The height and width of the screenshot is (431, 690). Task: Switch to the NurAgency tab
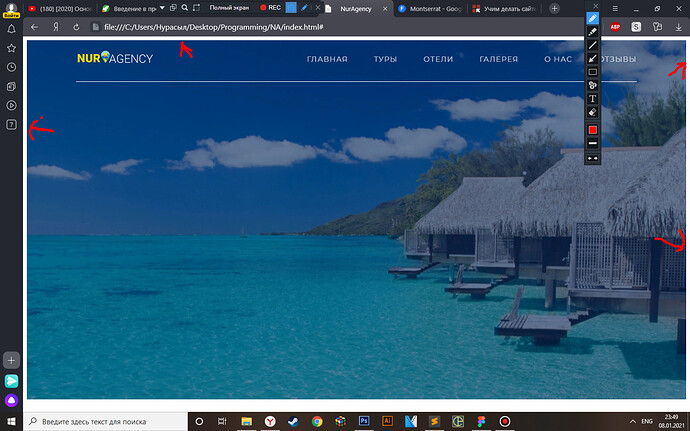(x=356, y=8)
